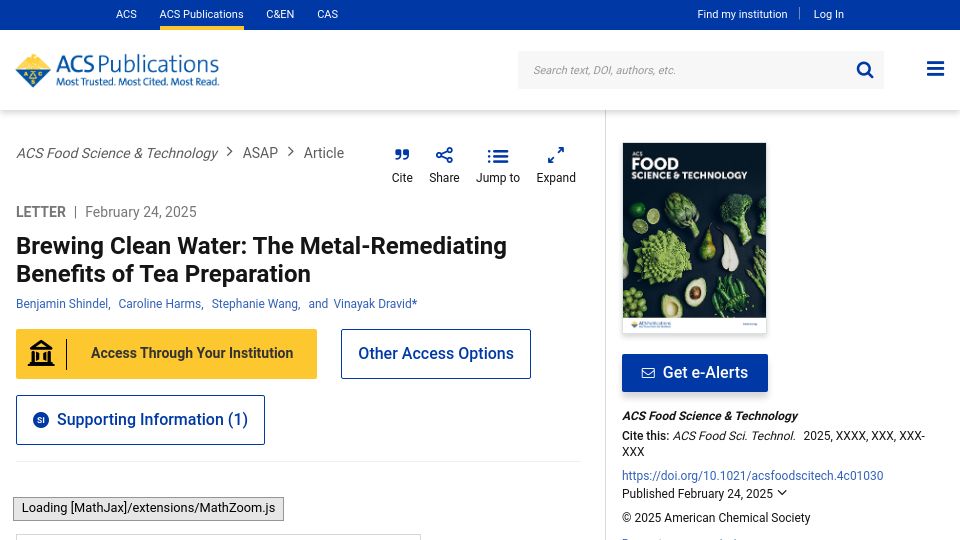Click the ACS Publications logo
The width and height of the screenshot is (960, 540).
[118, 70]
